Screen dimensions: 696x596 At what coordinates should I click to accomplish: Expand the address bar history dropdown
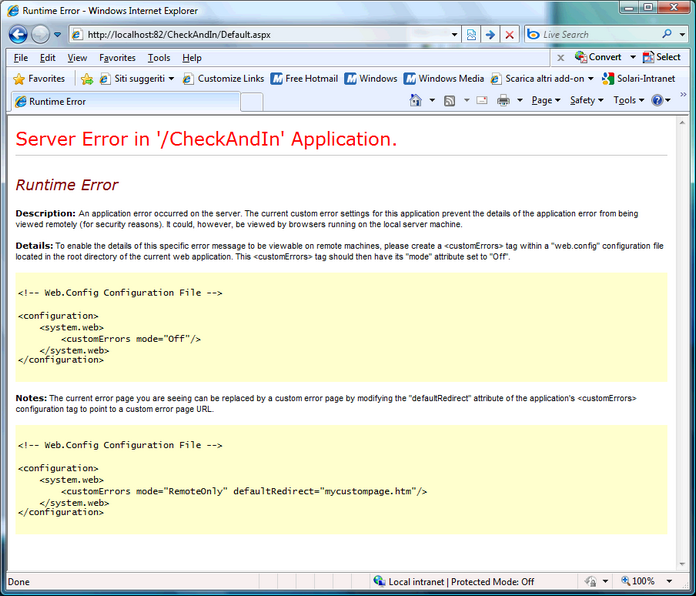point(455,35)
